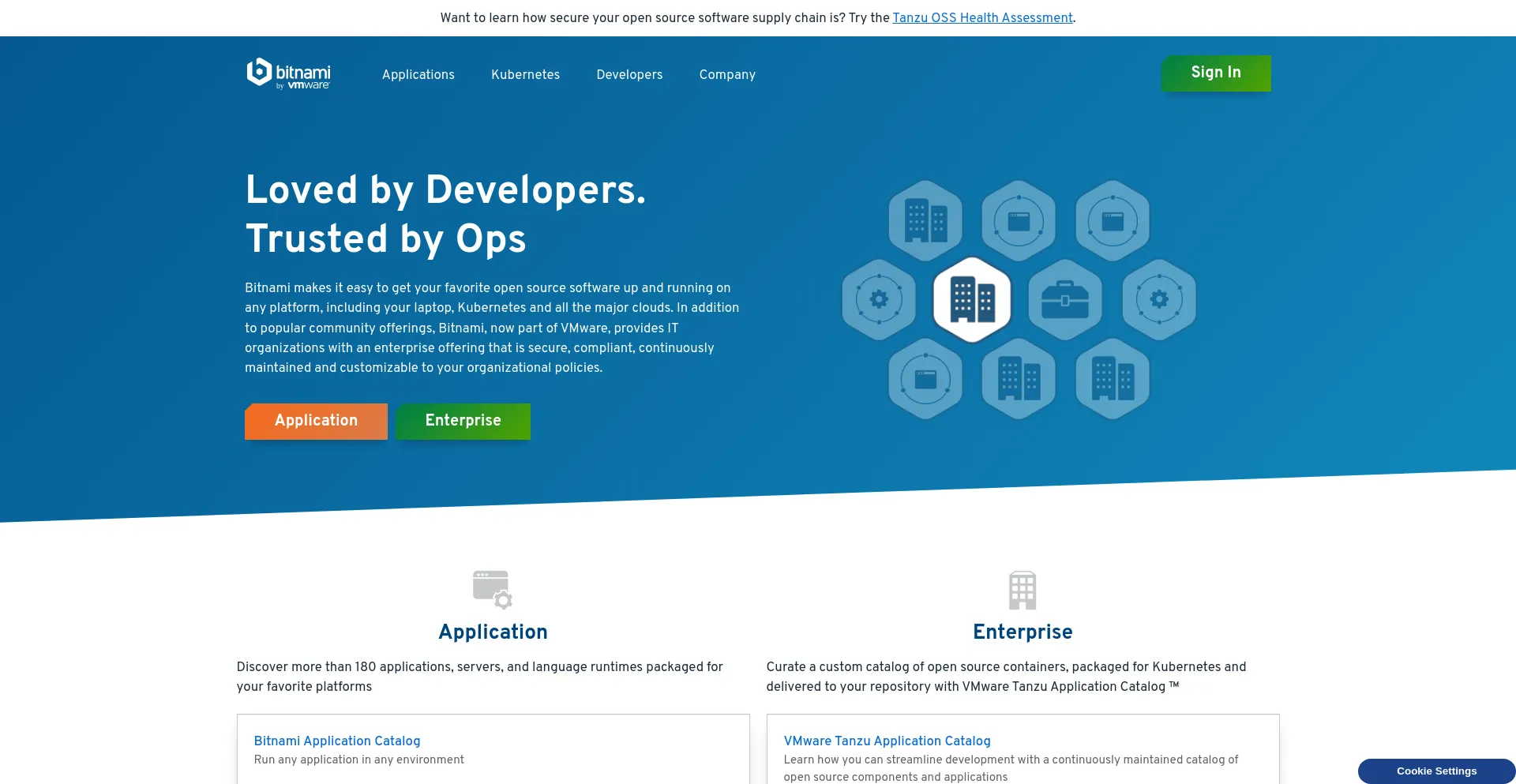Click 'Run any application in any environment' text

coord(359,760)
